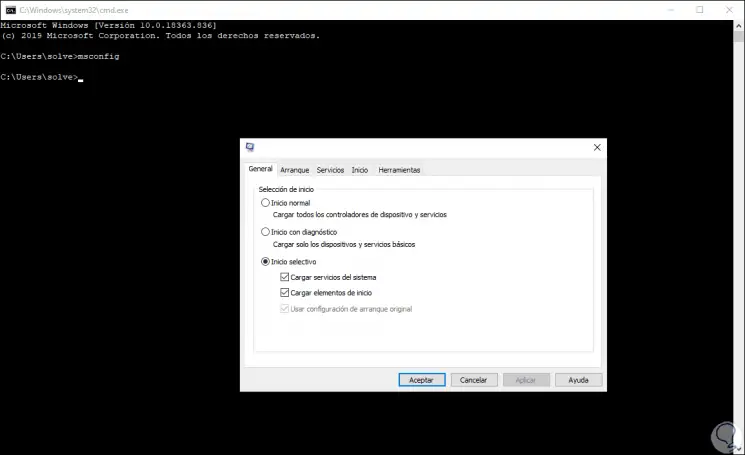Click the Command Prompt icon in title bar
Viewport: 745px width, 455px height.
point(10,9)
